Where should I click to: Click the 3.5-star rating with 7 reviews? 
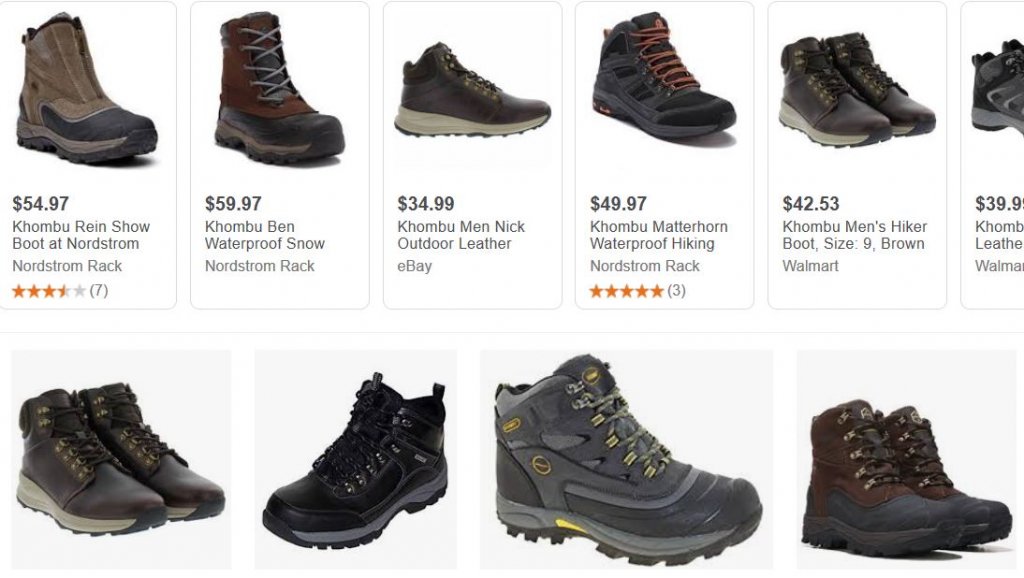pyautogui.click(x=60, y=291)
